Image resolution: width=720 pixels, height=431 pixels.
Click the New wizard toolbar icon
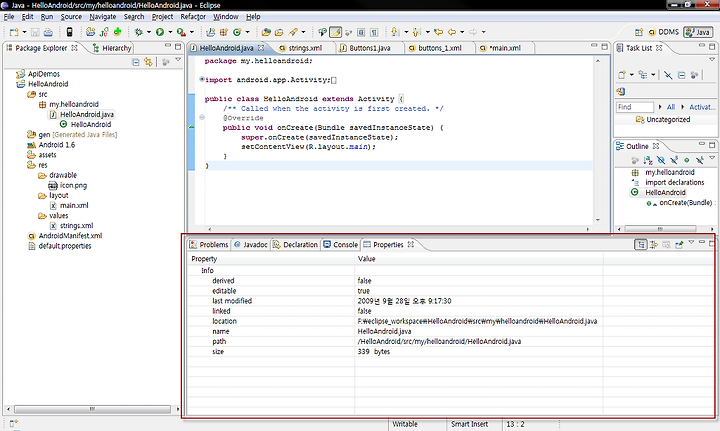coord(14,32)
